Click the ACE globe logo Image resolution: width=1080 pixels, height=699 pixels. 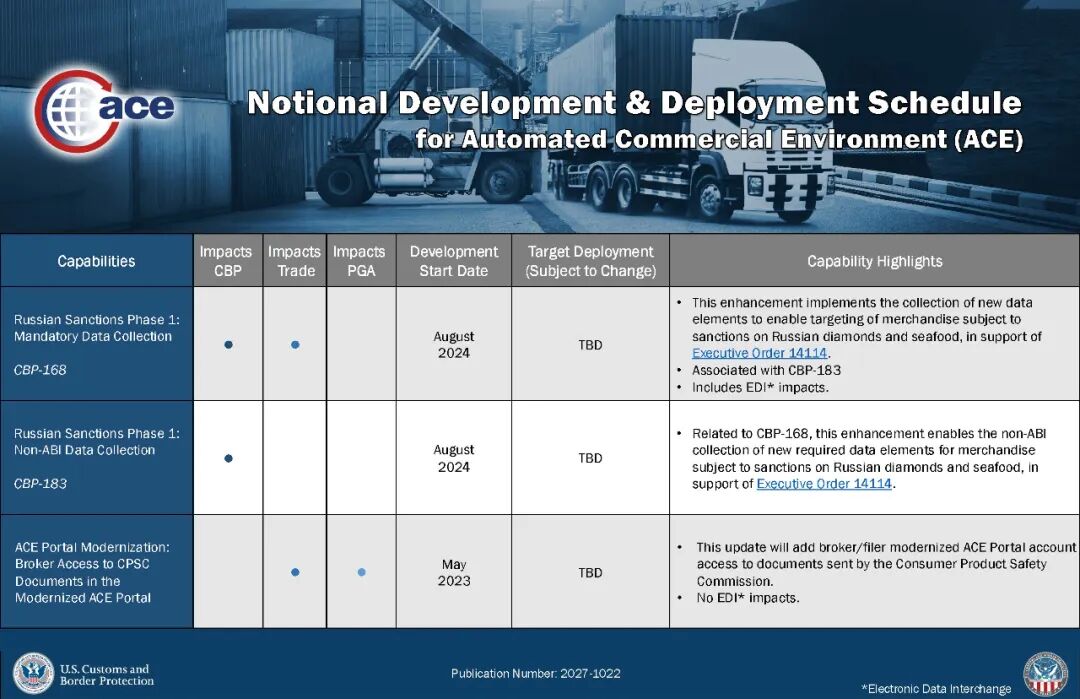click(103, 110)
